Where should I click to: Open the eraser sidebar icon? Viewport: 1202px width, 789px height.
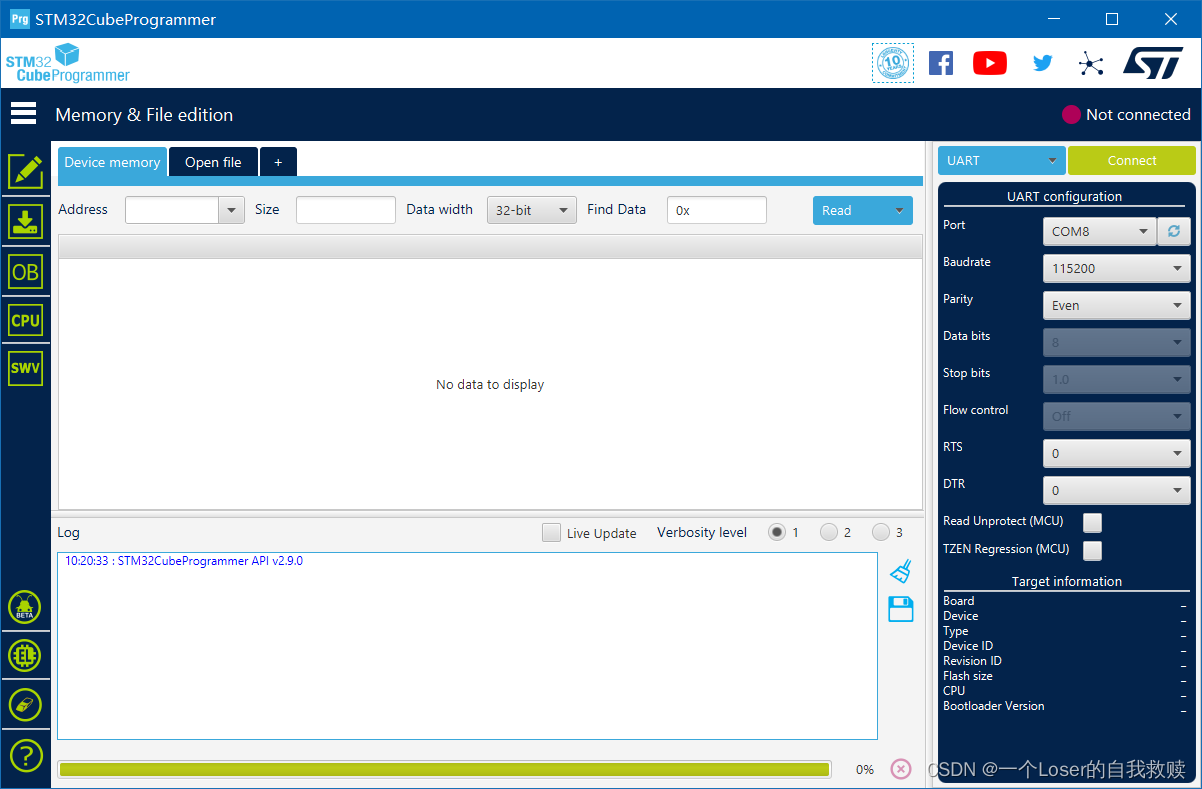click(25, 705)
